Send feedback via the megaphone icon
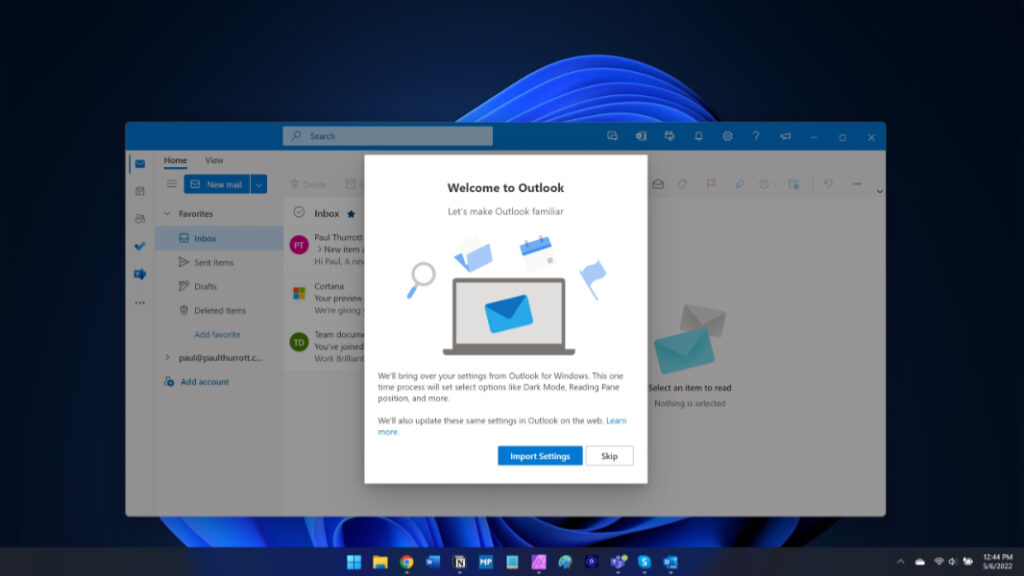This screenshot has width=1024, height=576. point(785,136)
